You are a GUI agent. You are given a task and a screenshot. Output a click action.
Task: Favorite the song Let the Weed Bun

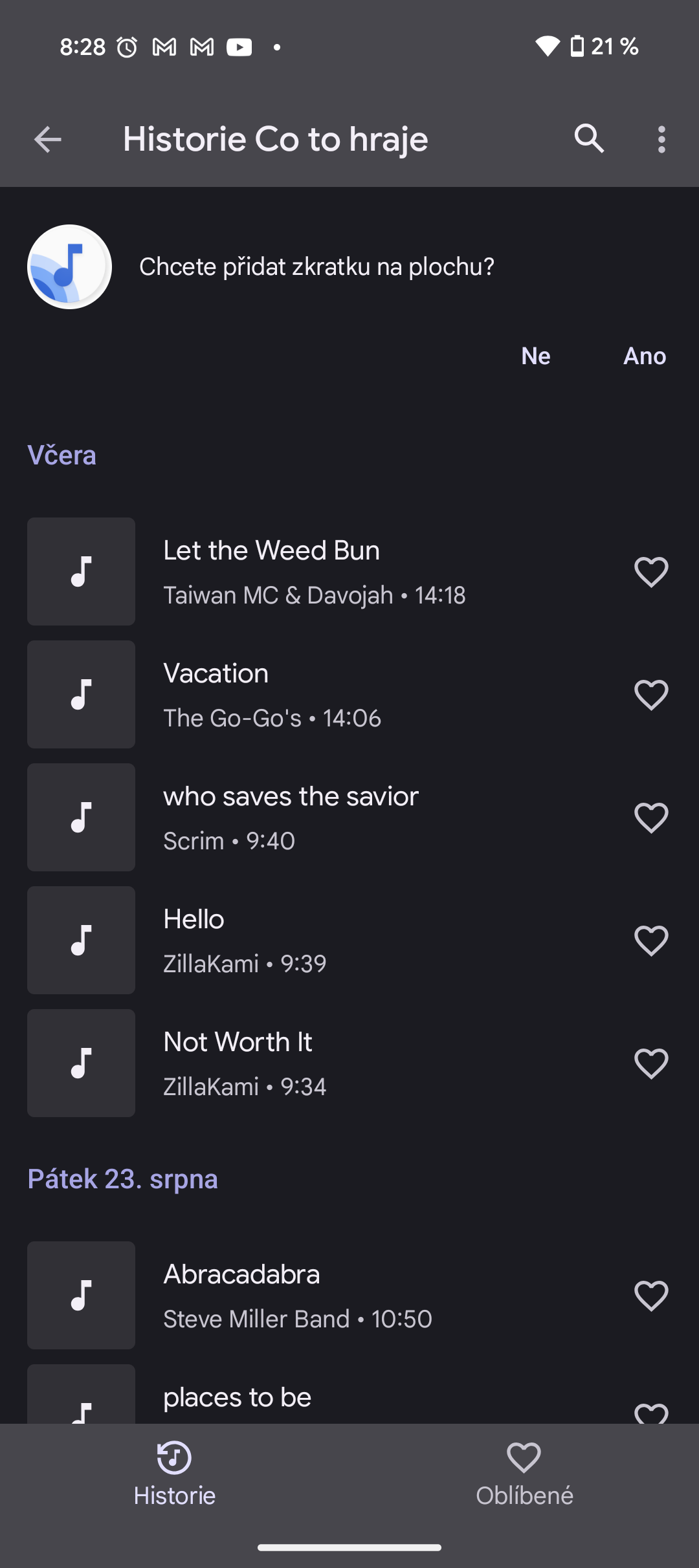coord(650,572)
